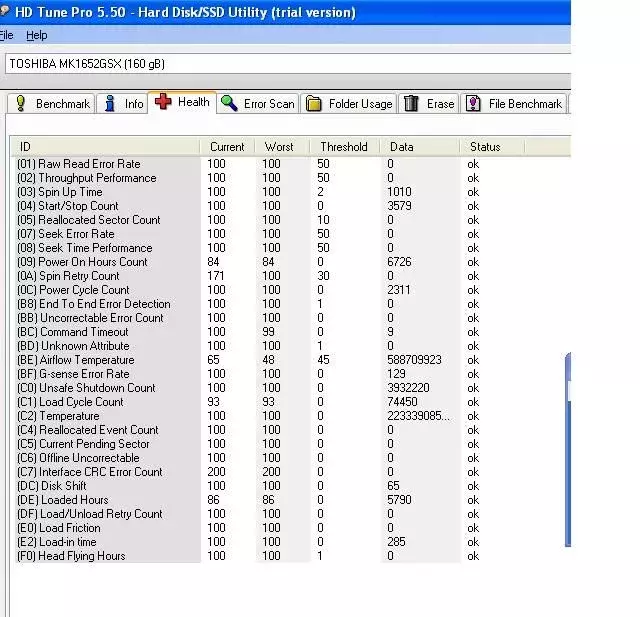This screenshot has width=640, height=617.
Task: Click the data value 5790
Action: point(399,500)
